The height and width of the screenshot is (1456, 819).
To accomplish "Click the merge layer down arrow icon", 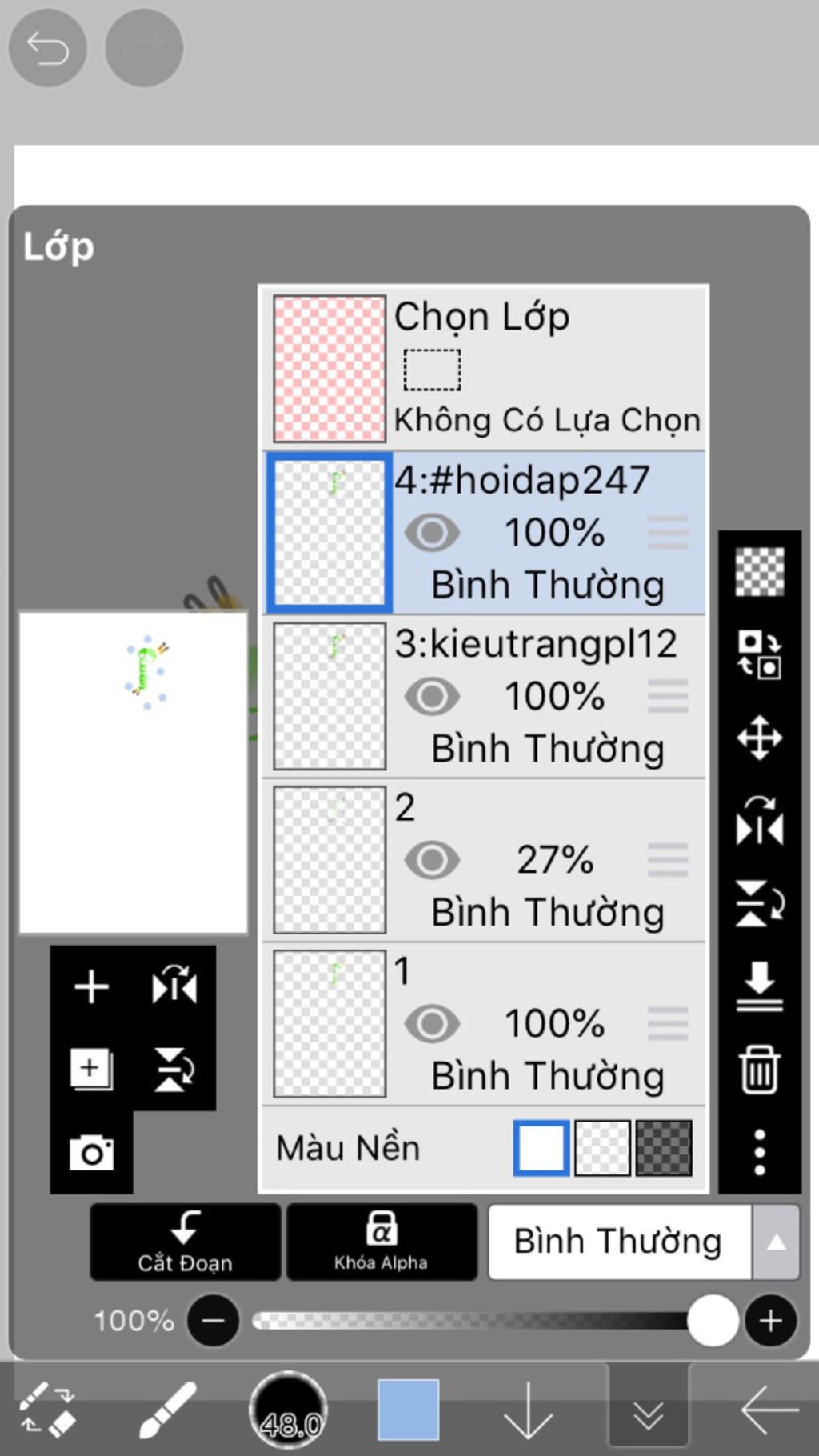I will (759, 986).
